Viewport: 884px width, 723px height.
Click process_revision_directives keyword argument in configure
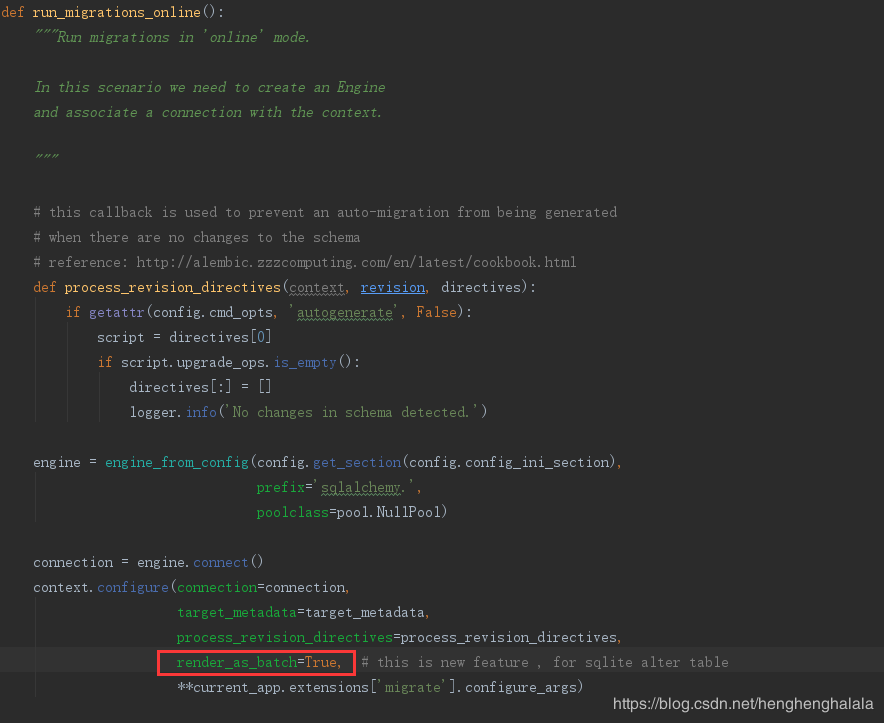coord(284,637)
